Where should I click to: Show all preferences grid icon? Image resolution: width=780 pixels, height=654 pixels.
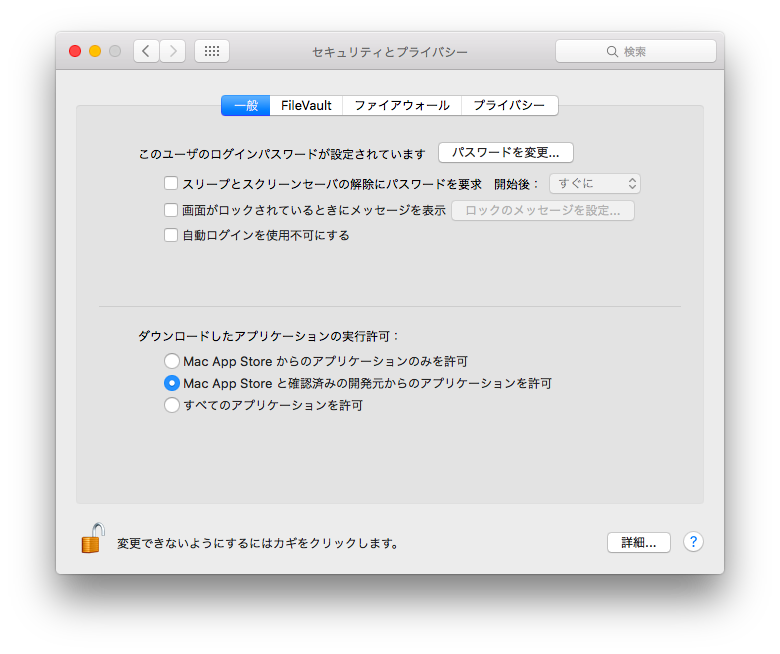coord(212,51)
